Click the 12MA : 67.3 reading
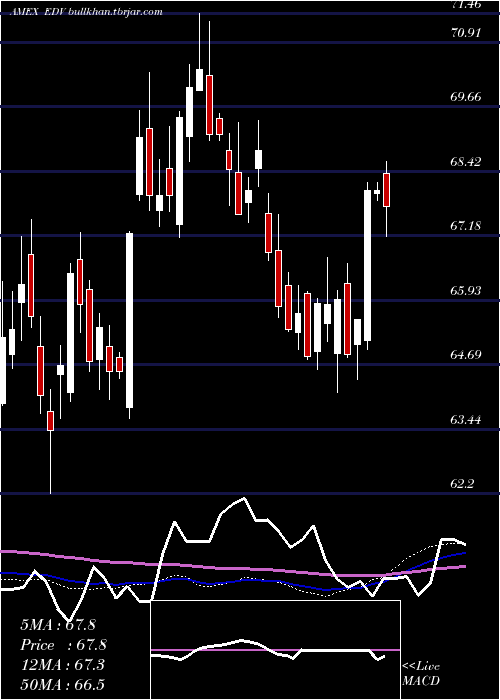 tap(62, 665)
